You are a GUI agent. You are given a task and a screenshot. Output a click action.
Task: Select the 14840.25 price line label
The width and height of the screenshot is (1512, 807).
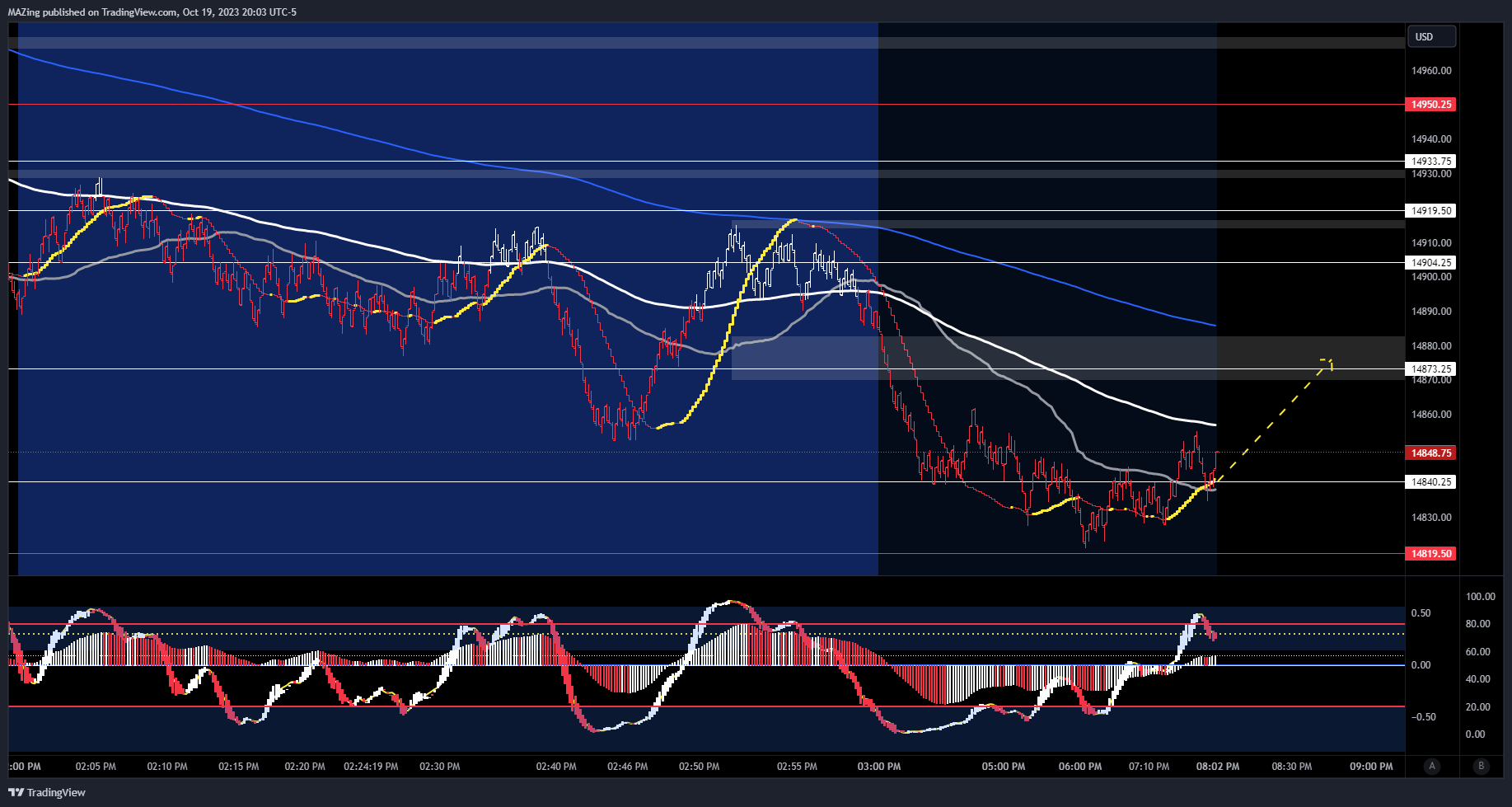[1430, 482]
